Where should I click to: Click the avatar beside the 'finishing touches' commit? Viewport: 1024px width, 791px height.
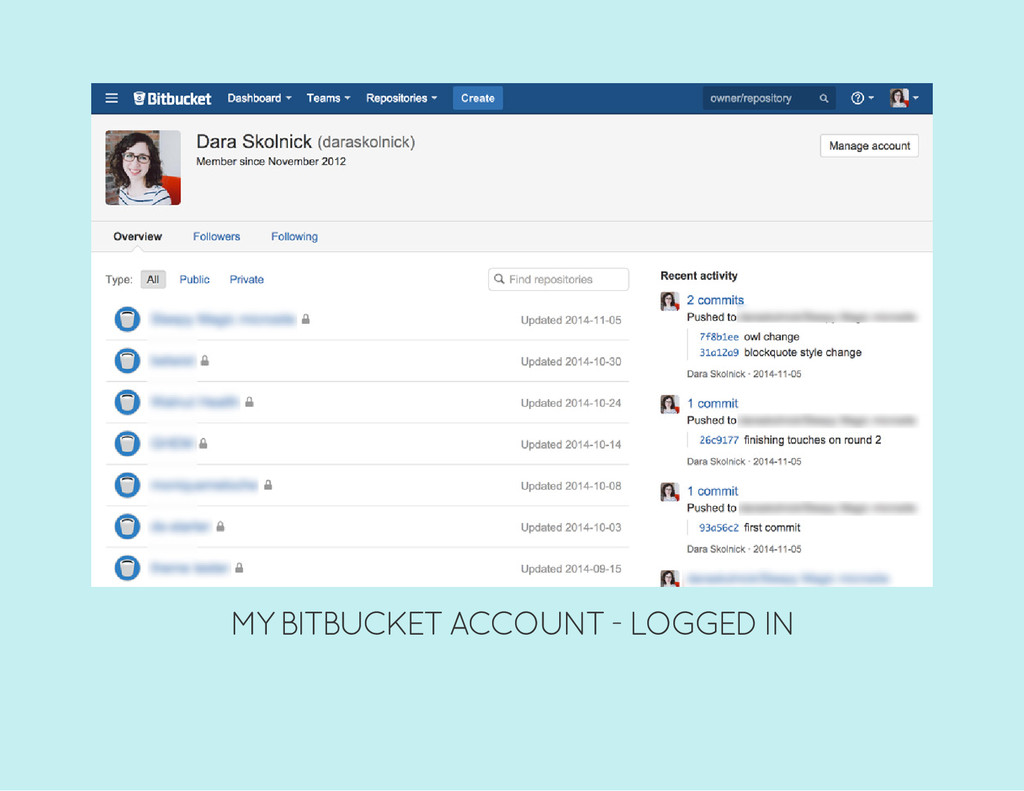(670, 404)
